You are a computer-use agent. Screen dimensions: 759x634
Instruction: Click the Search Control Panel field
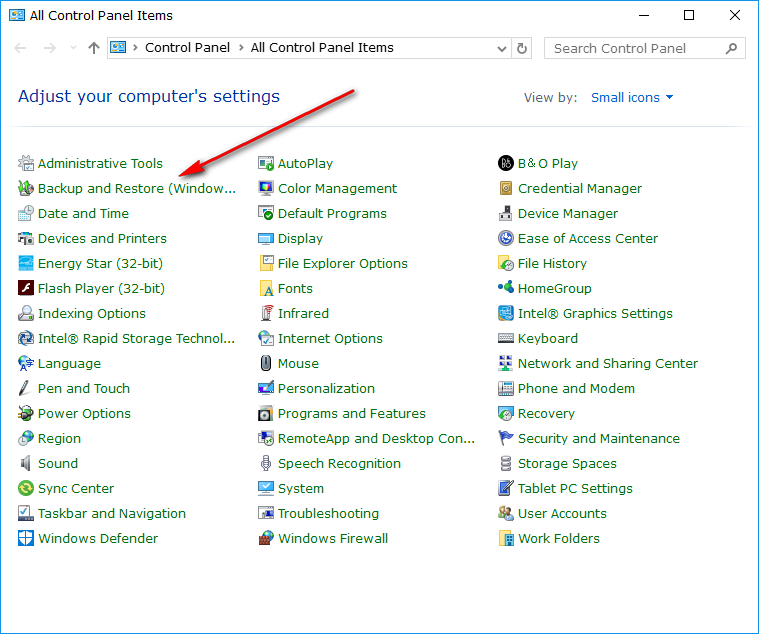(x=645, y=48)
